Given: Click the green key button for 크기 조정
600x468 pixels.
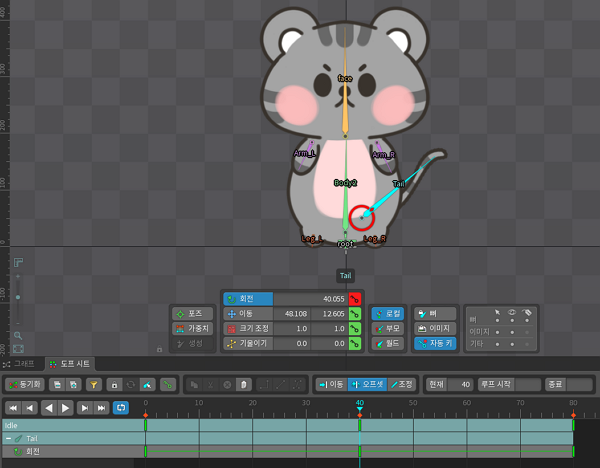Looking at the screenshot, I should click(355, 329).
